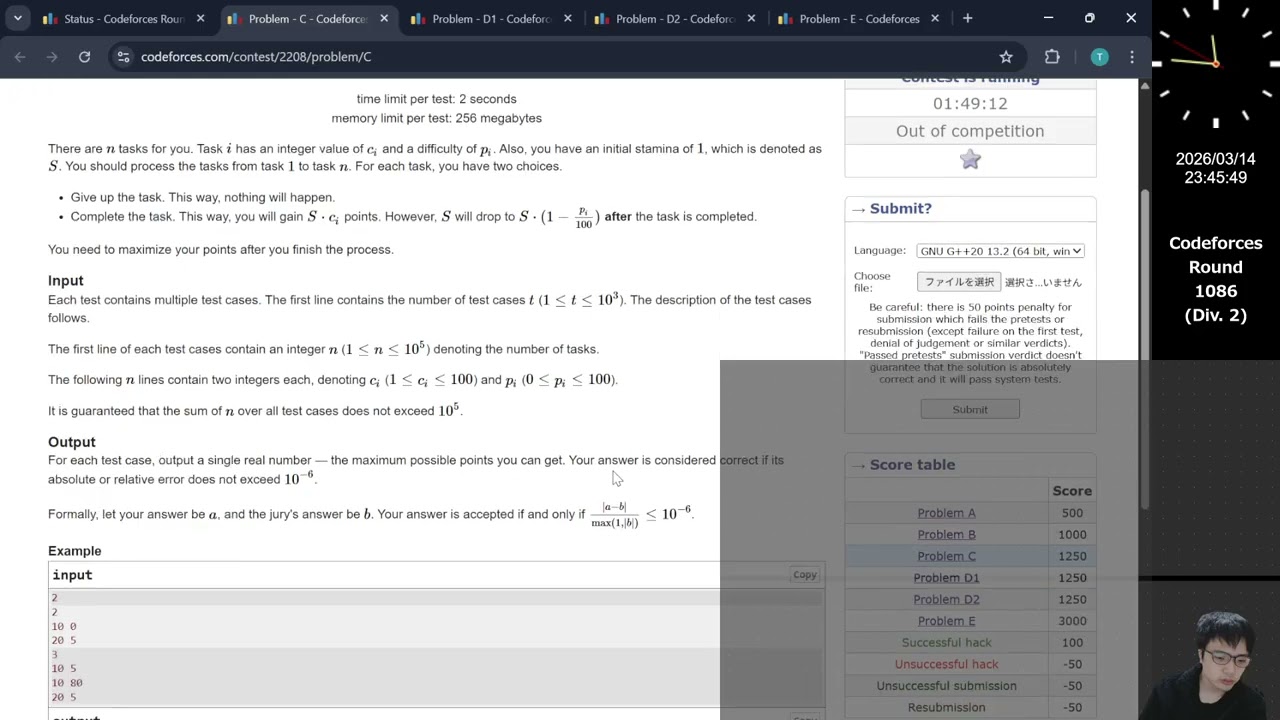This screenshot has width=1280, height=720.
Task: Copy the example input
Action: pyautogui.click(x=805, y=575)
